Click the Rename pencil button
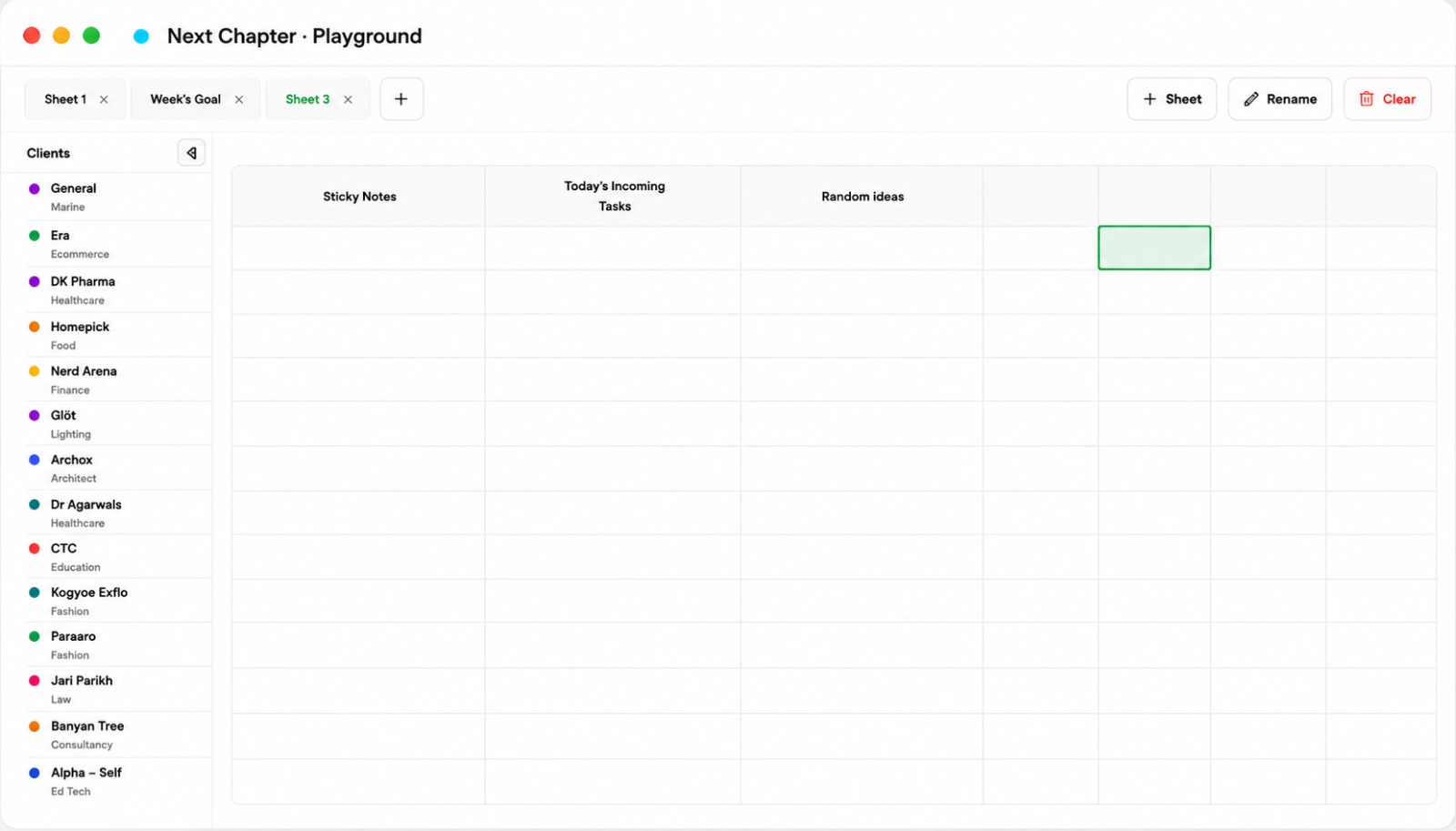 [x=1279, y=99]
